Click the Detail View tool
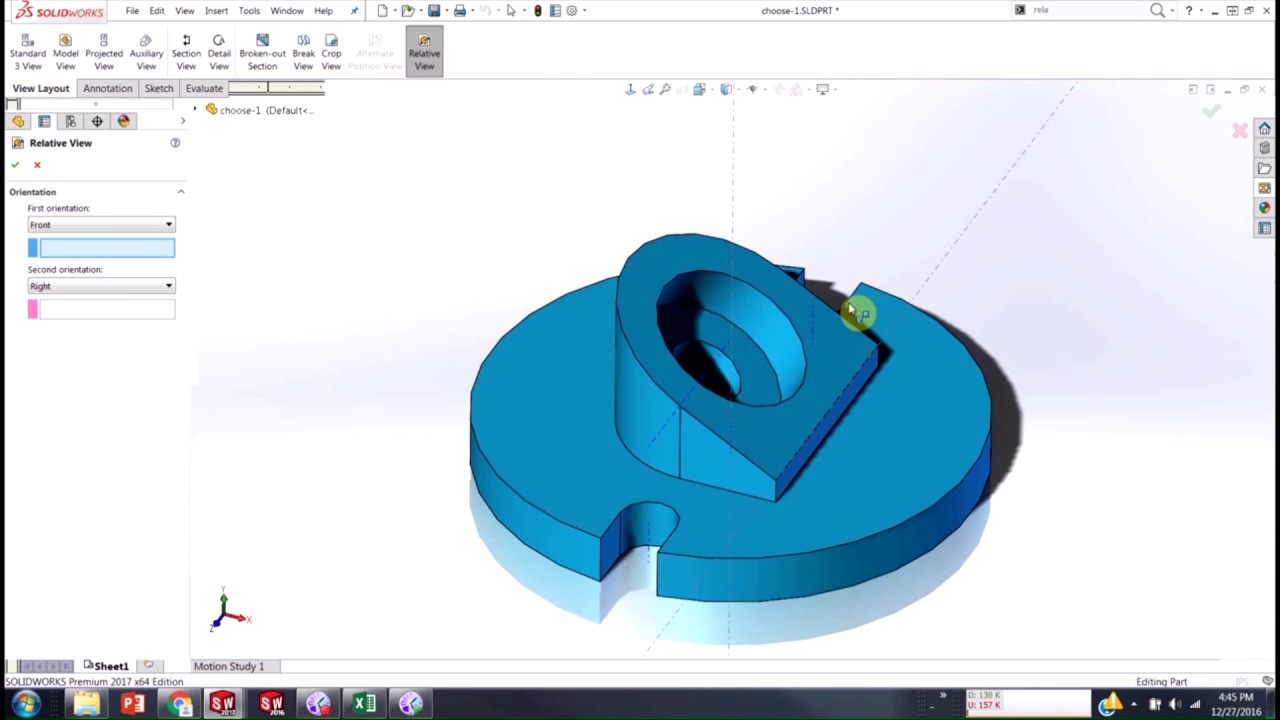The width and height of the screenshot is (1280, 720). pyautogui.click(x=219, y=52)
